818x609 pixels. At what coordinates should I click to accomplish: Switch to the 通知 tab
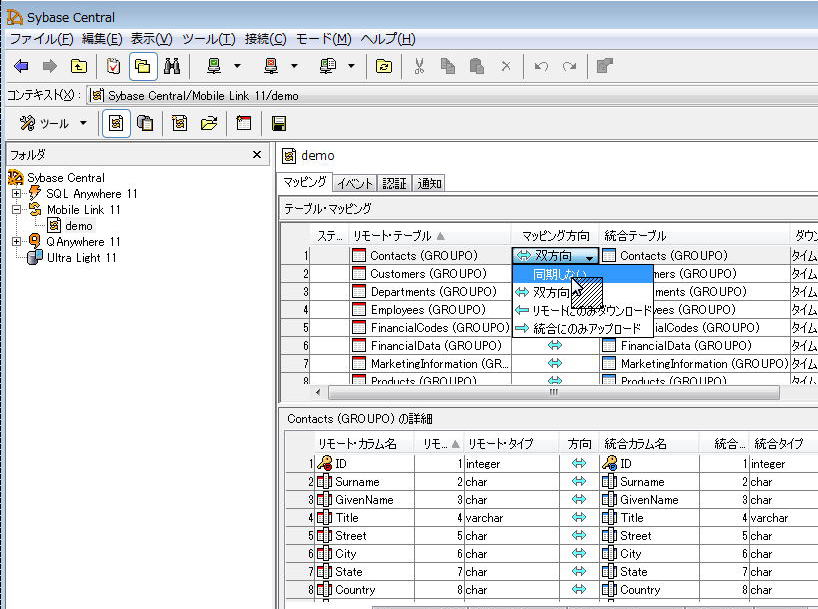(x=429, y=183)
